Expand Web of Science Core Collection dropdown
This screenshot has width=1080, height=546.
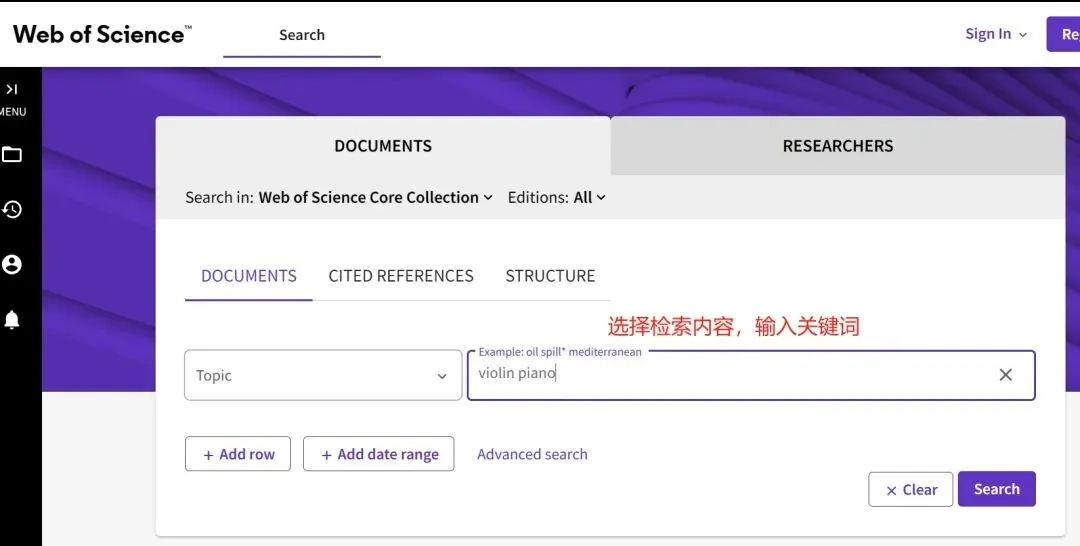tap(375, 198)
